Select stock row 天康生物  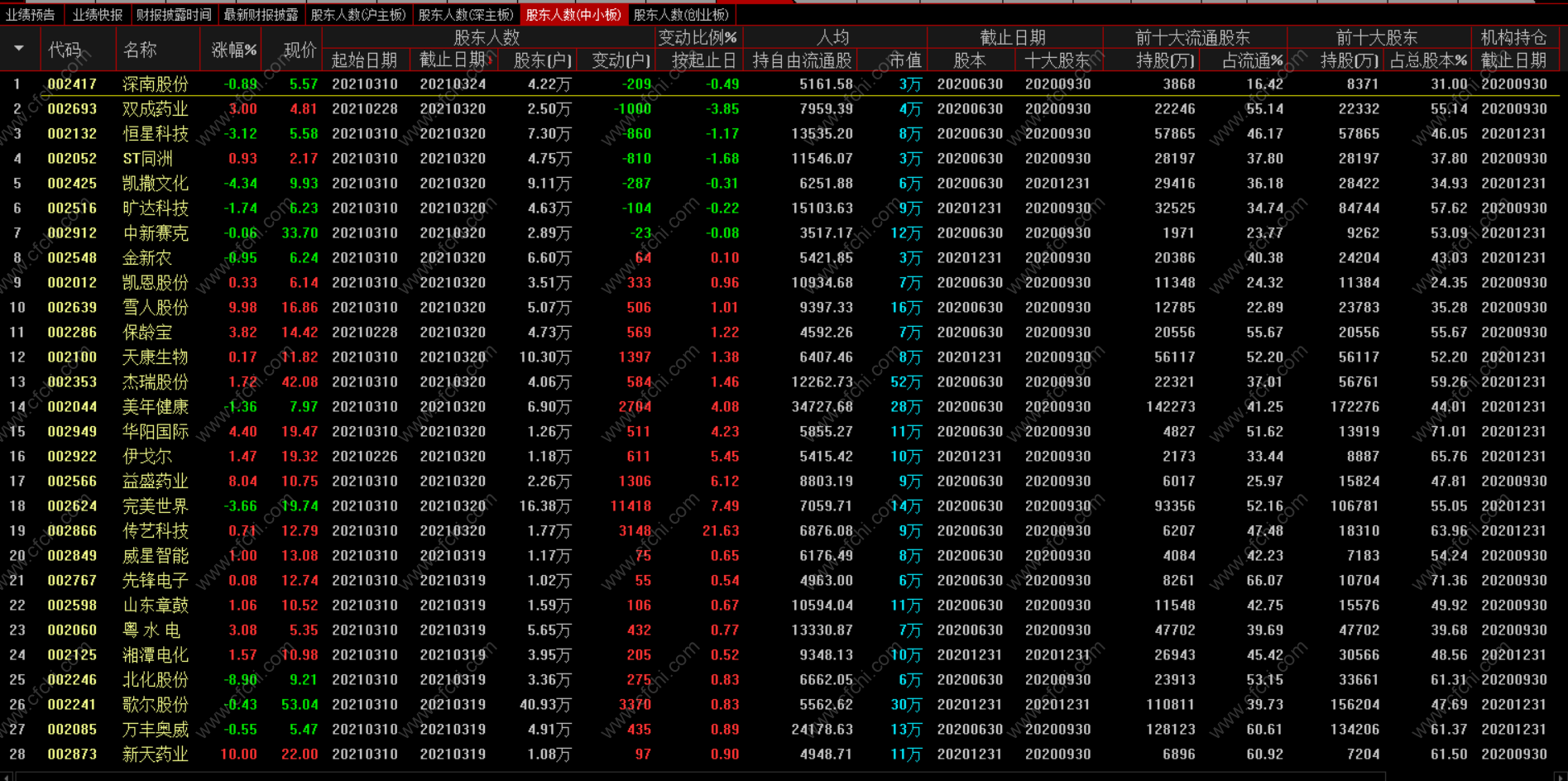coord(779,357)
